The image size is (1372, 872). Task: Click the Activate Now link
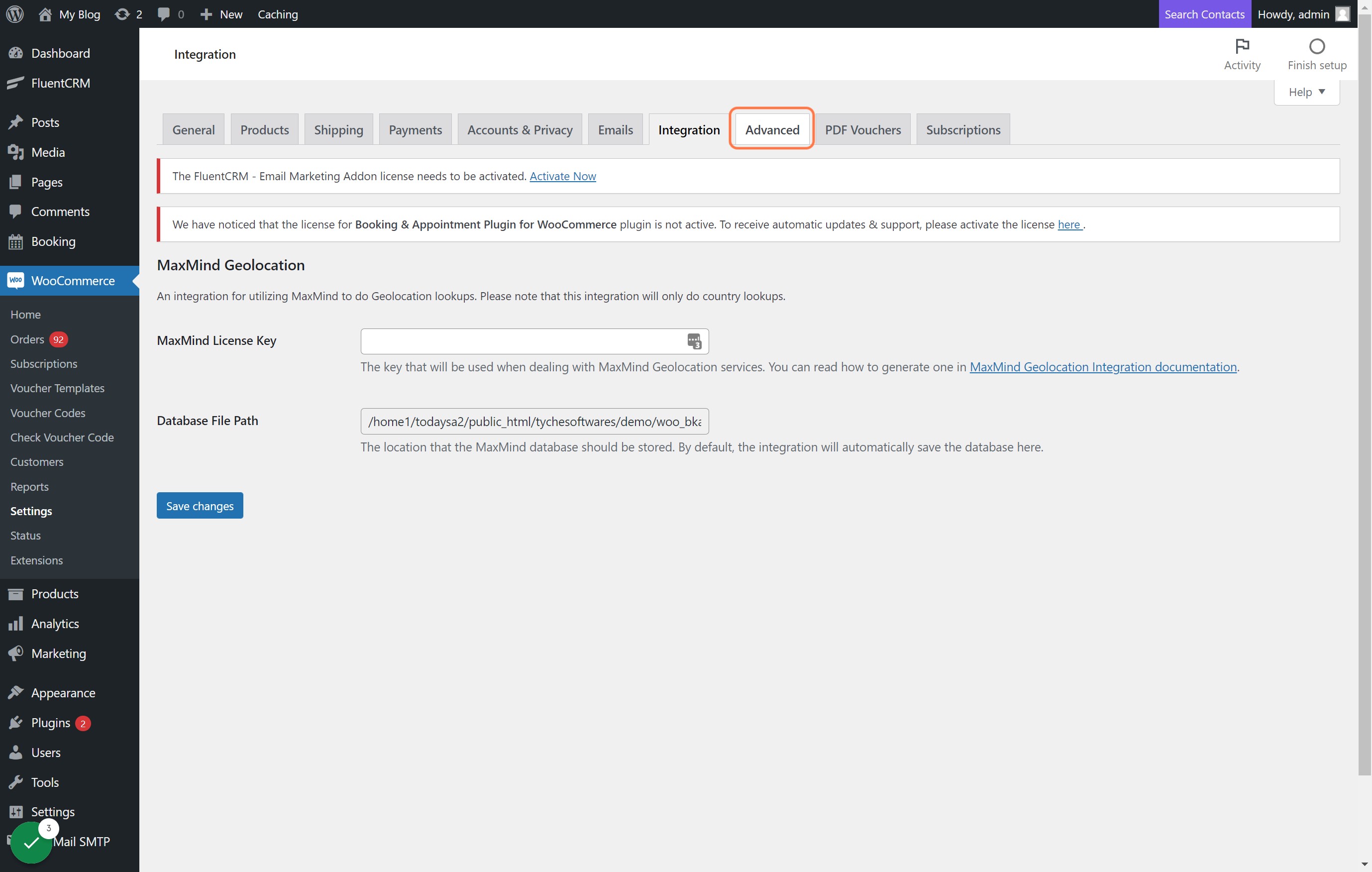[563, 176]
